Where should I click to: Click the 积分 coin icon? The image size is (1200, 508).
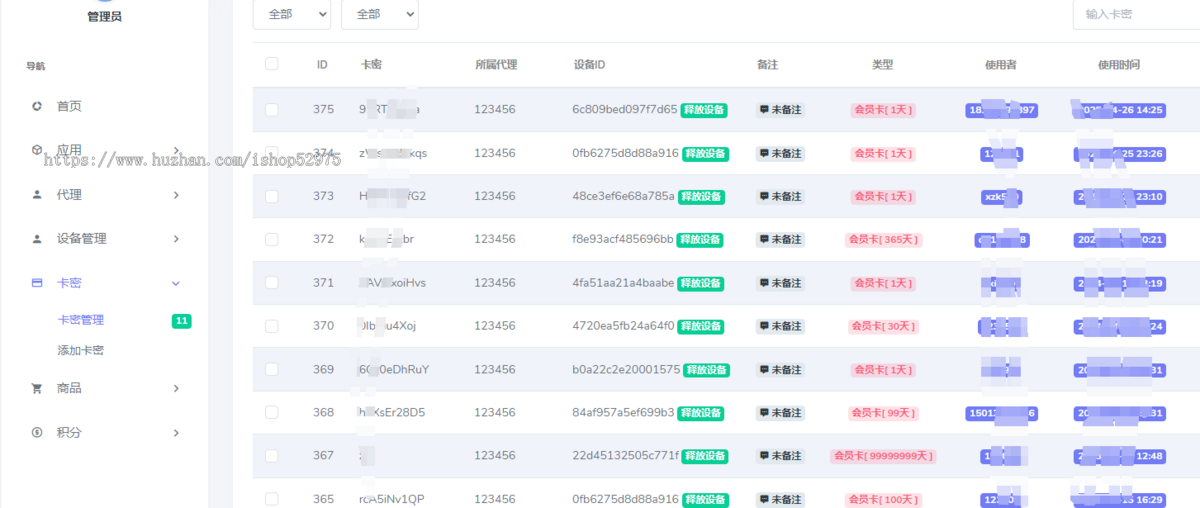click(37, 433)
